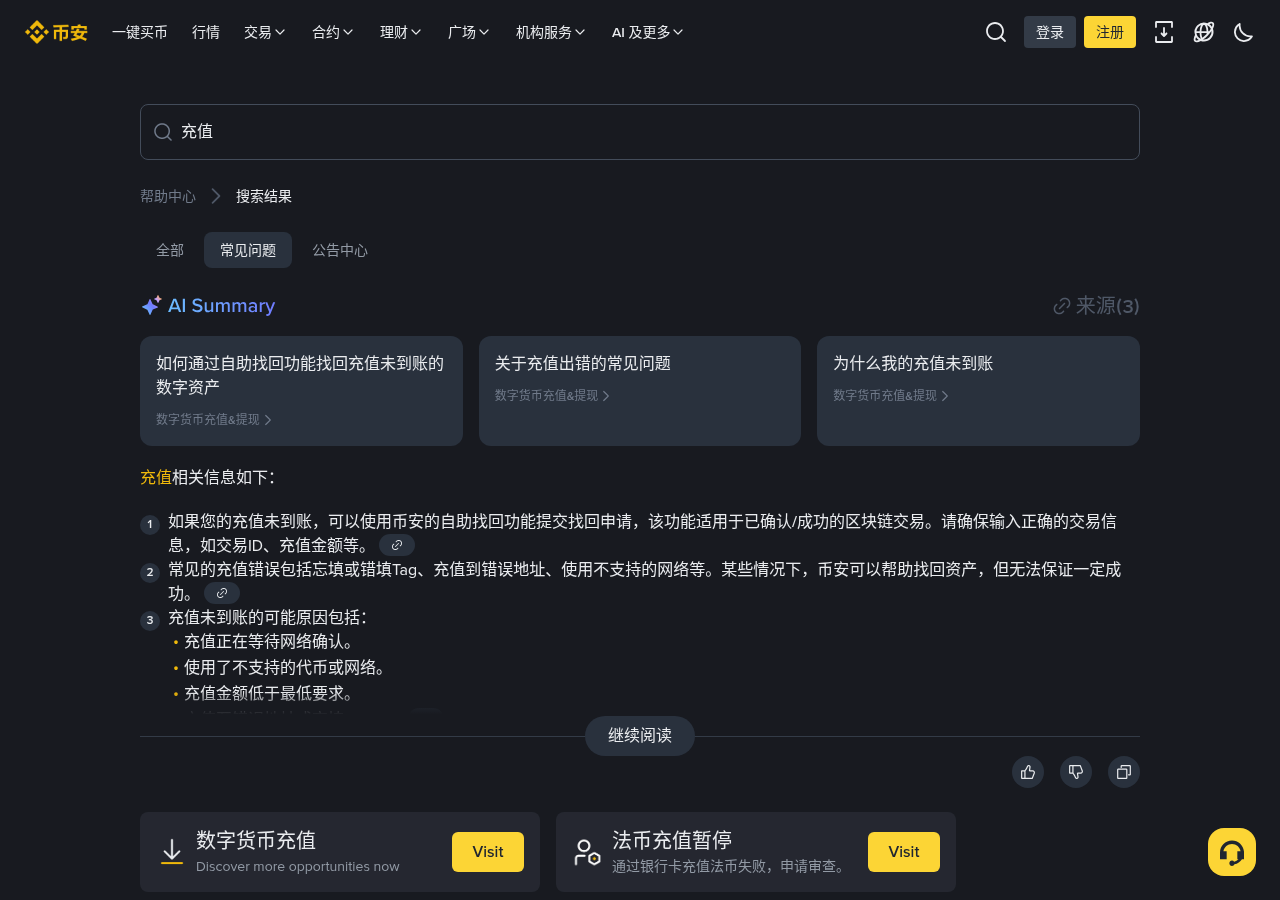Expand the 广场 dropdown menu
The image size is (1280, 900).
[469, 32]
